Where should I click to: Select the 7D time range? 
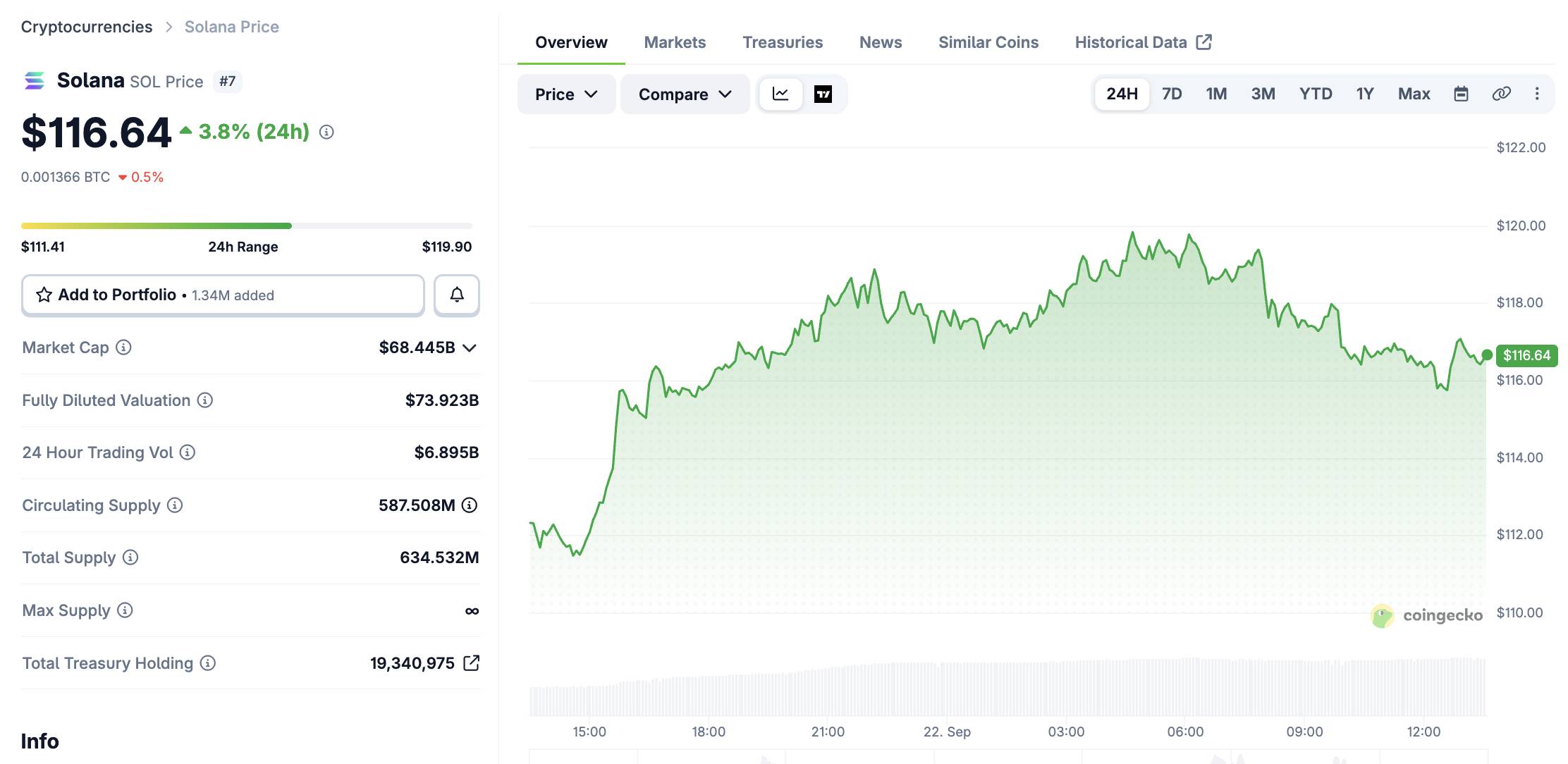(1172, 94)
